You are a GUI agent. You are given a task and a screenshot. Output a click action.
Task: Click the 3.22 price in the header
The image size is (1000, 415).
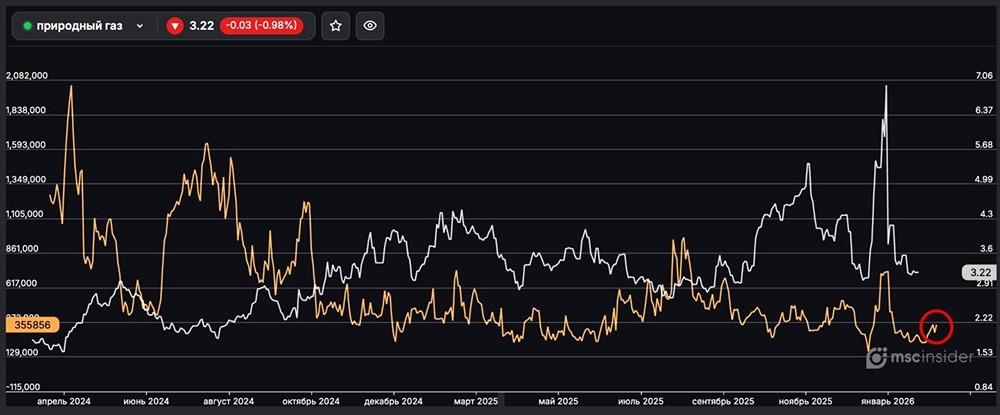(203, 26)
